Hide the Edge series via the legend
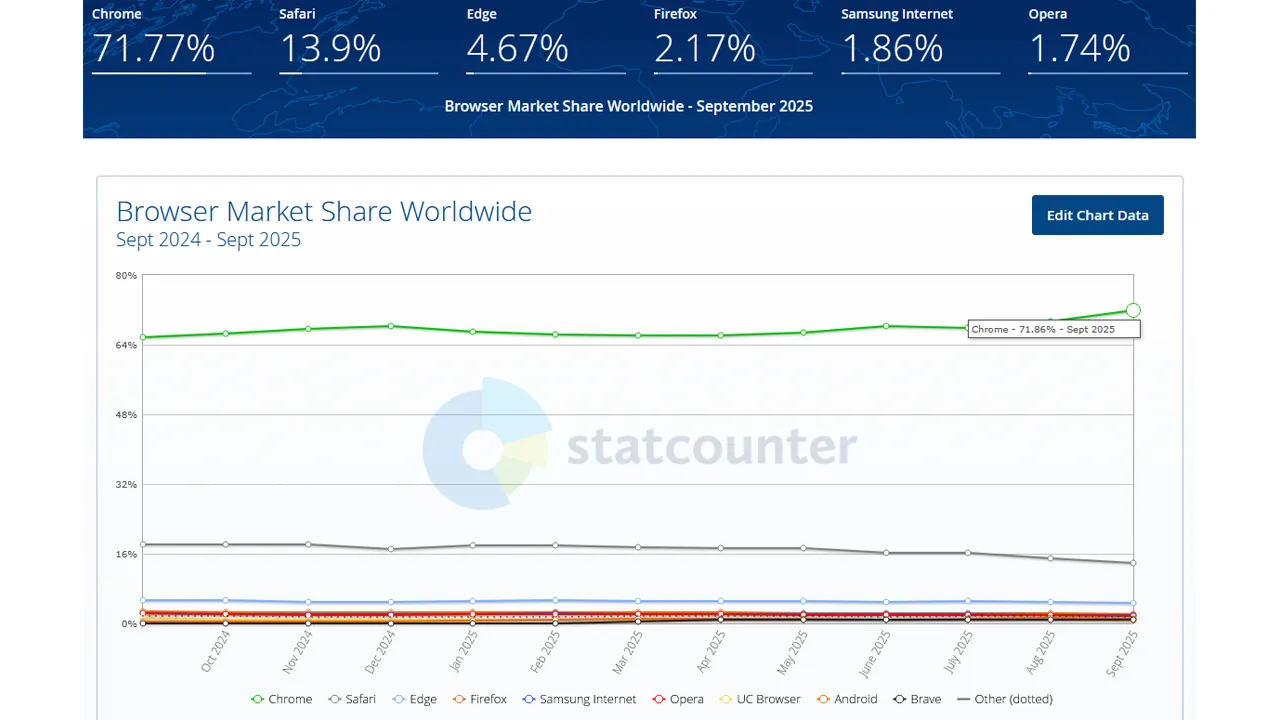Image resolution: width=1280 pixels, height=720 pixels. click(x=399, y=699)
